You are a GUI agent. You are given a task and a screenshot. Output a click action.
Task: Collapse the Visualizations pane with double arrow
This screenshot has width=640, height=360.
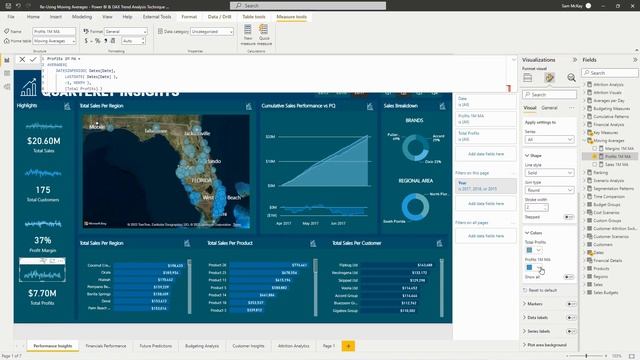575,60
